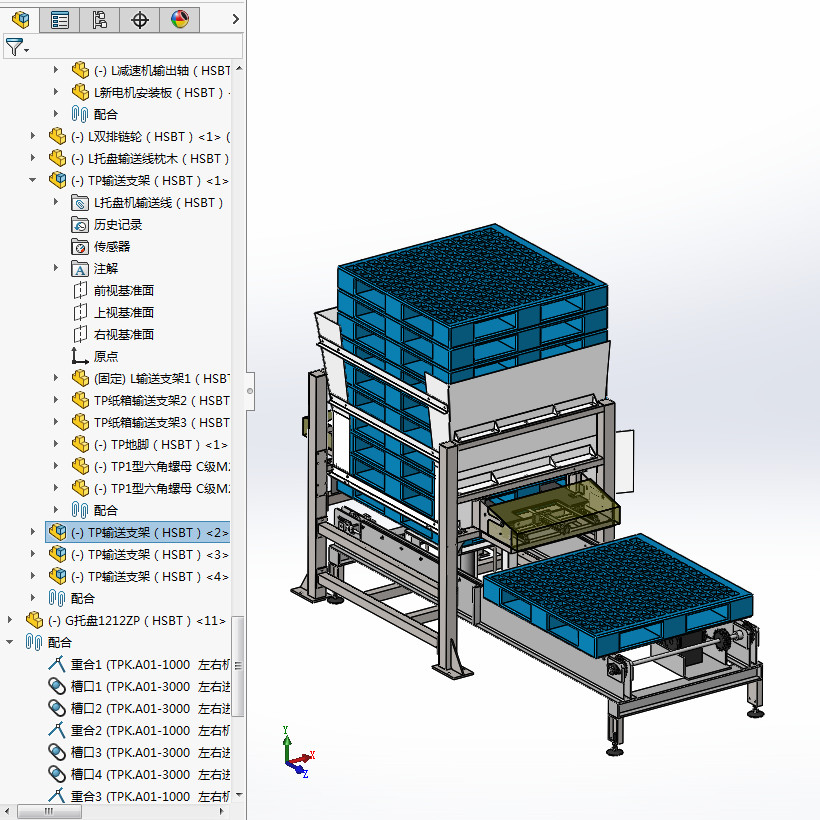Viewport: 820px width, 820px height.
Task: Click the second TP1型六角螺母 part icon
Action: (80, 488)
